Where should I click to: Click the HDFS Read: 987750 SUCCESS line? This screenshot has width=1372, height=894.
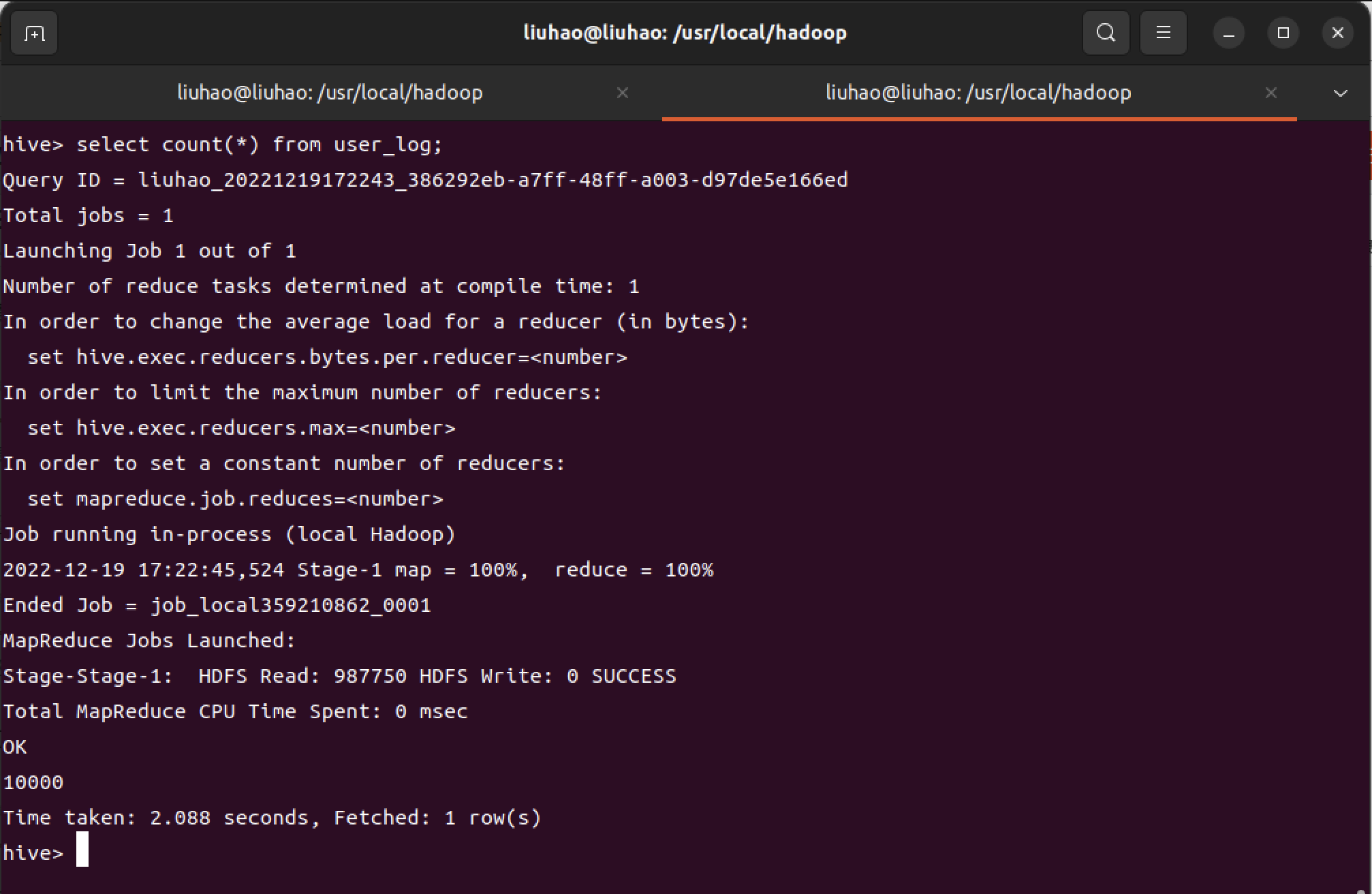click(x=340, y=676)
